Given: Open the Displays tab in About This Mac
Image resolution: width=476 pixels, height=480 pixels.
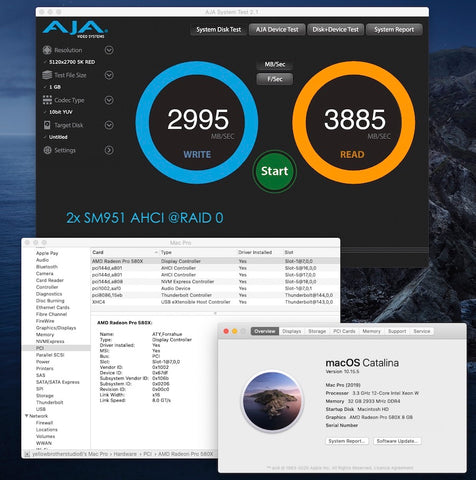Looking at the screenshot, I should click(292, 331).
